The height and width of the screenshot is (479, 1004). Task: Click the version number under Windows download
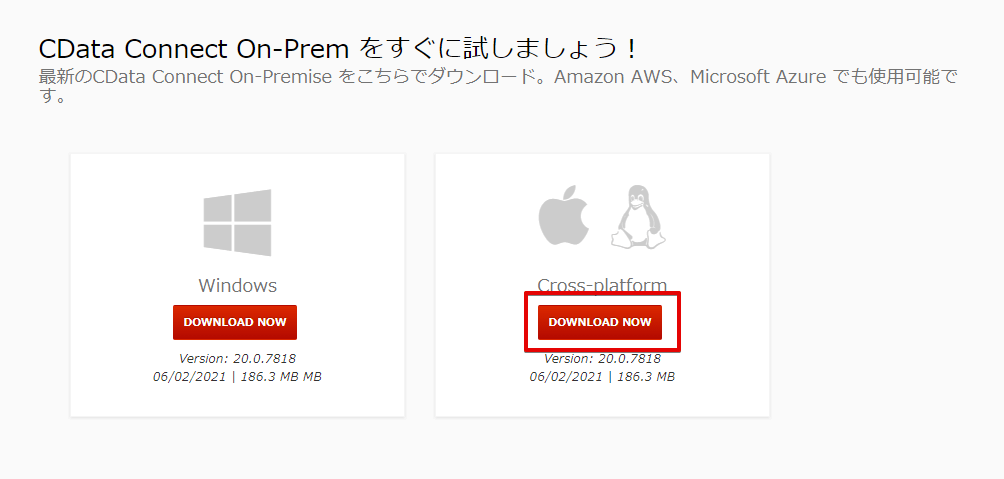coord(237,358)
